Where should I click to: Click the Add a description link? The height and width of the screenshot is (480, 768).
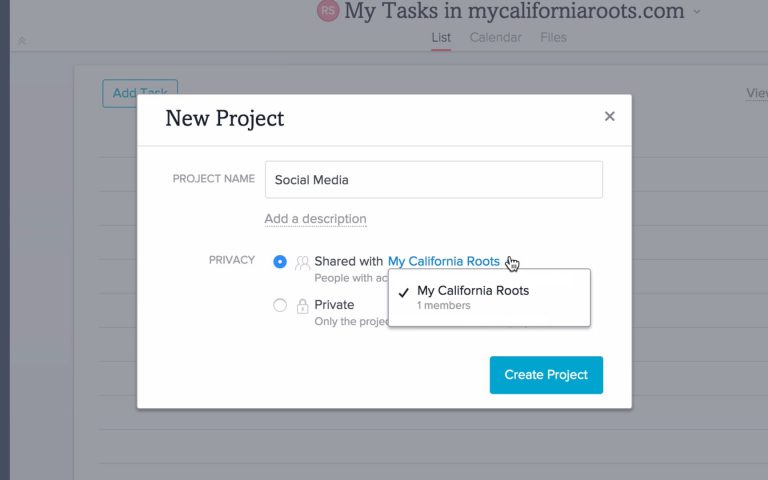click(315, 219)
